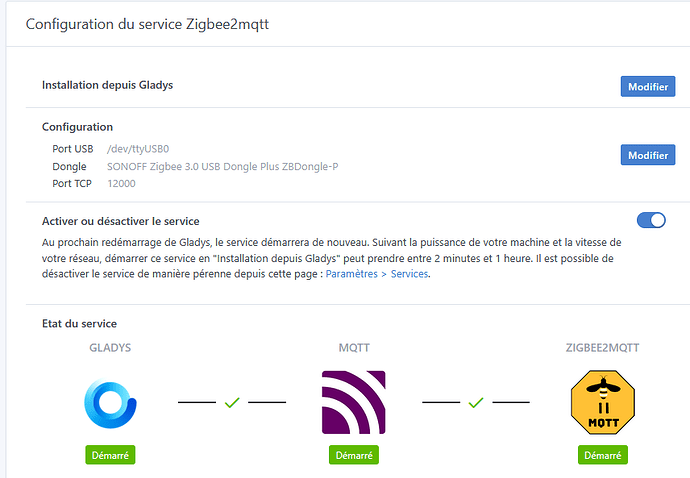690x478 pixels.
Task: Open the Paramètres > Services link
Action: (x=377, y=274)
